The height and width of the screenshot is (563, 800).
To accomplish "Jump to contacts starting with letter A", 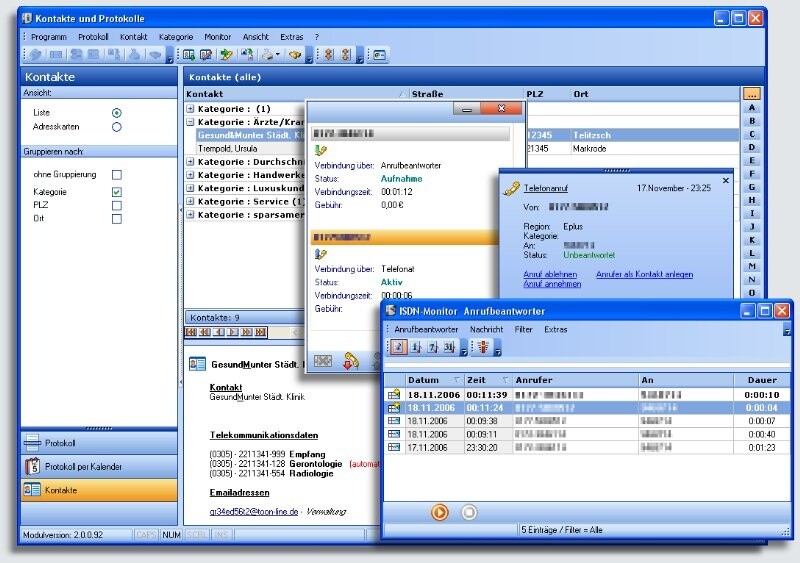I will (752, 108).
